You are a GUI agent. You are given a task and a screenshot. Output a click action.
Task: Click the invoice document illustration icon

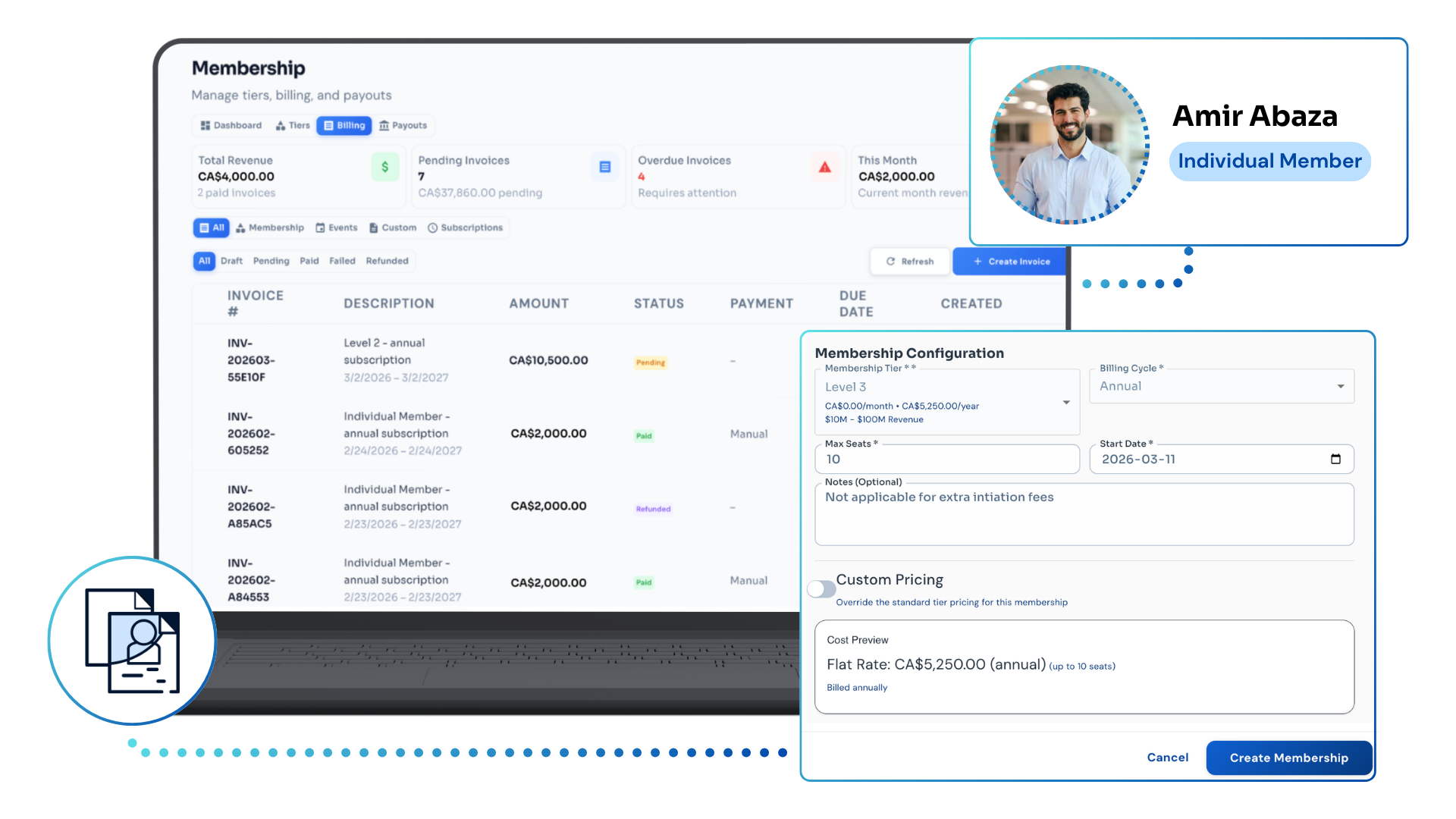pyautogui.click(x=133, y=641)
